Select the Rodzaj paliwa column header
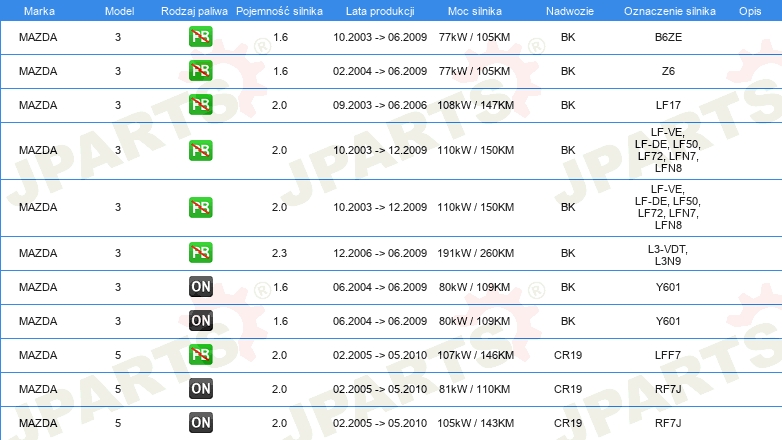The image size is (782, 440). (x=194, y=11)
